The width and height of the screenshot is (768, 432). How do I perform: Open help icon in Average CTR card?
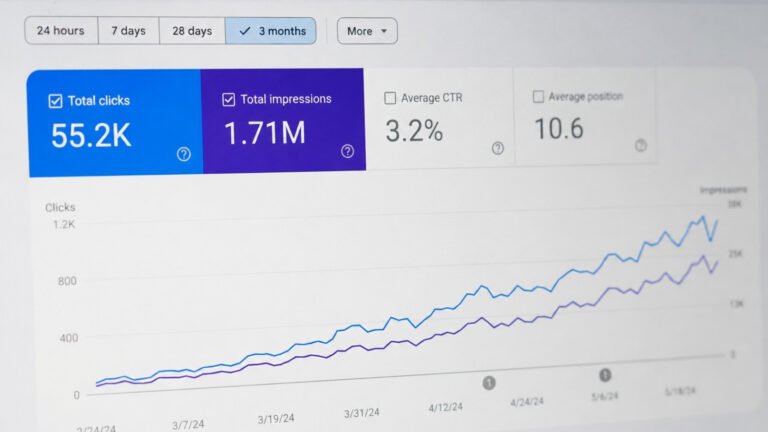click(498, 148)
